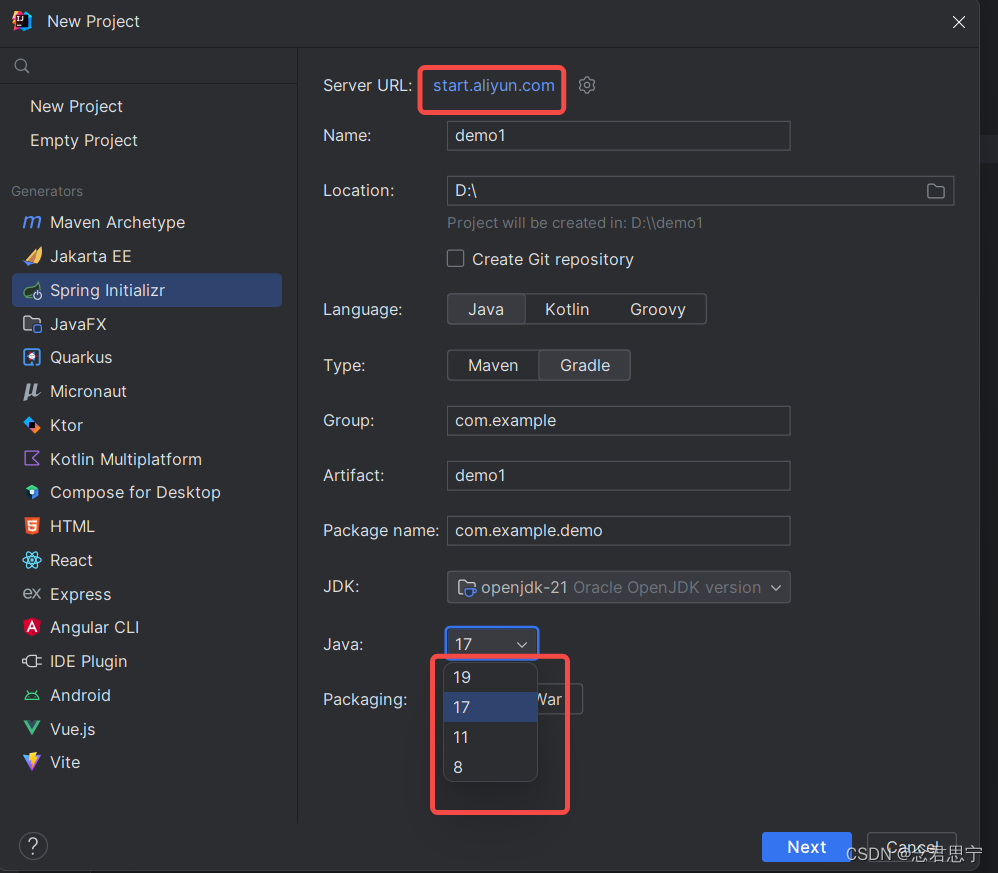Click the IDE Plugin plug icon
The height and width of the screenshot is (873, 998).
pos(32,661)
